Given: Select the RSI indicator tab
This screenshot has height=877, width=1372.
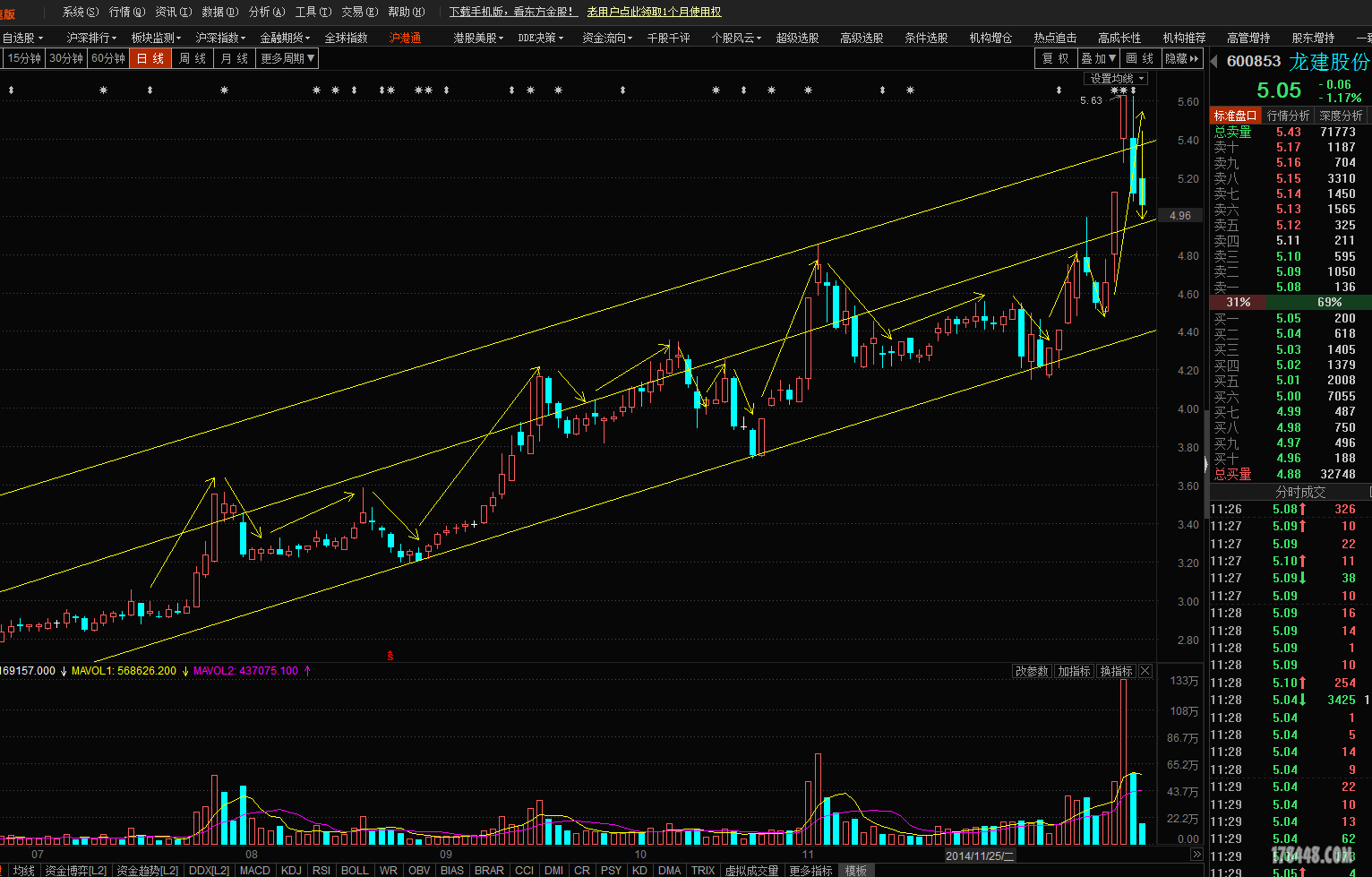Looking at the screenshot, I should coord(322,870).
